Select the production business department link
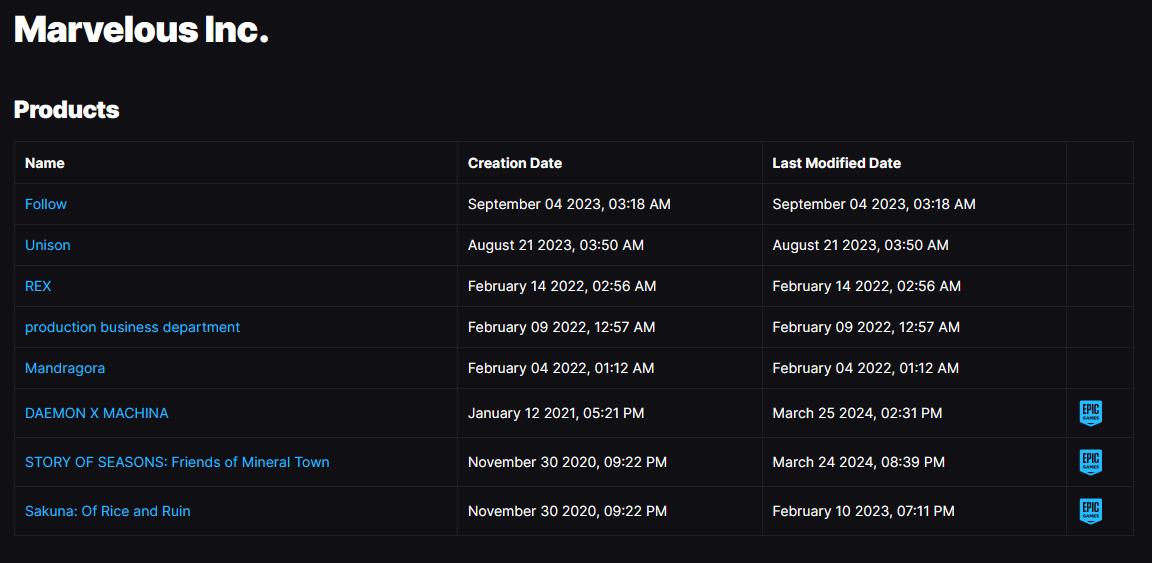Image resolution: width=1152 pixels, height=563 pixels. (132, 327)
